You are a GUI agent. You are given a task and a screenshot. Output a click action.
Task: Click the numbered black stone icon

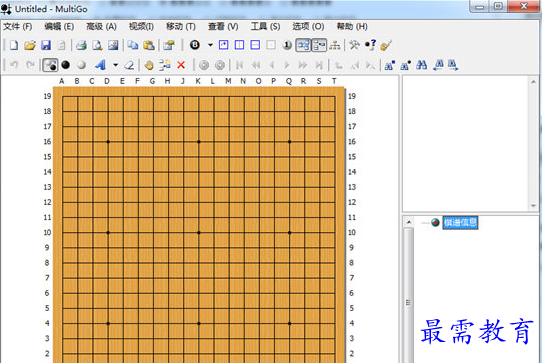[195, 45]
